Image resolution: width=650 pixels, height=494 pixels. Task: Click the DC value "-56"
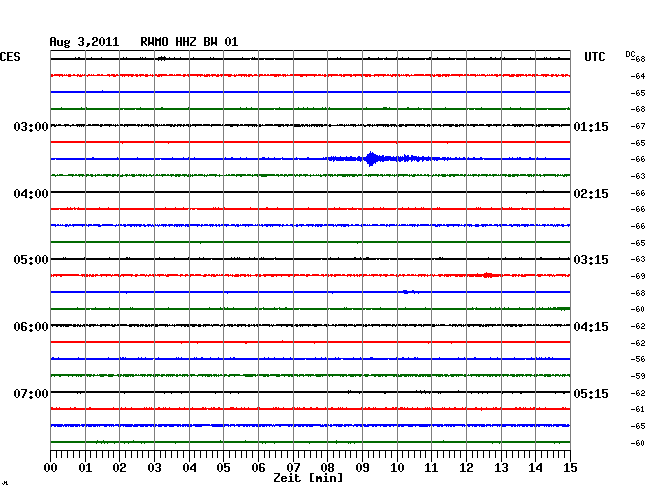(x=638, y=359)
